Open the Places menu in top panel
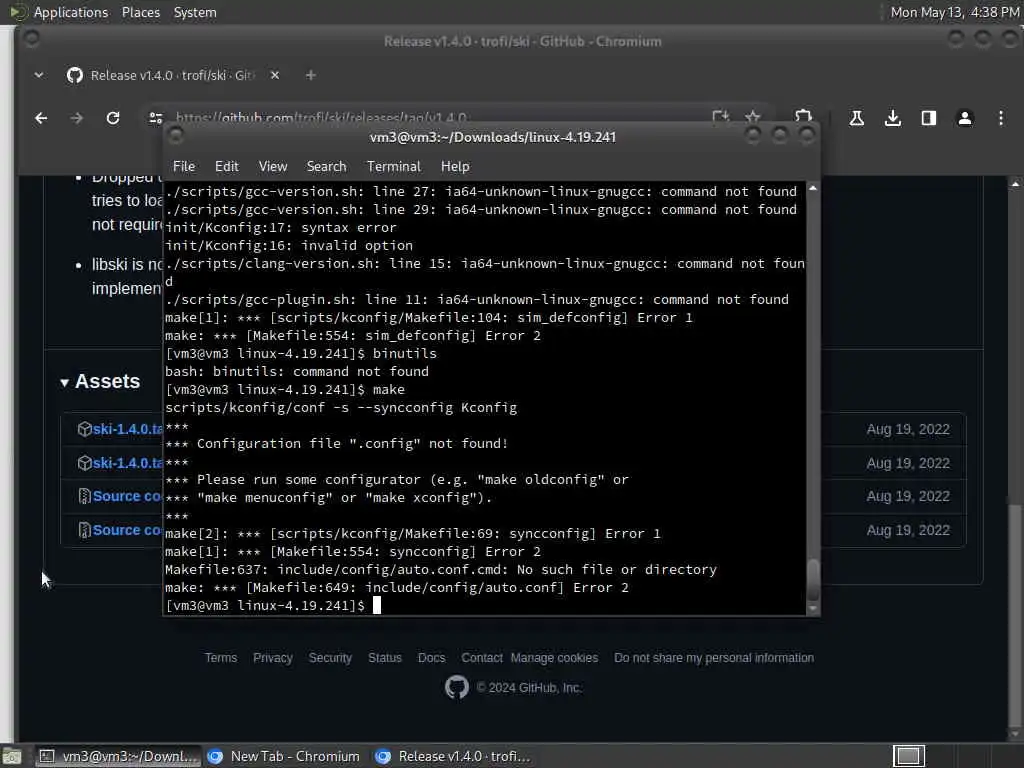1024x768 pixels. 140,12
